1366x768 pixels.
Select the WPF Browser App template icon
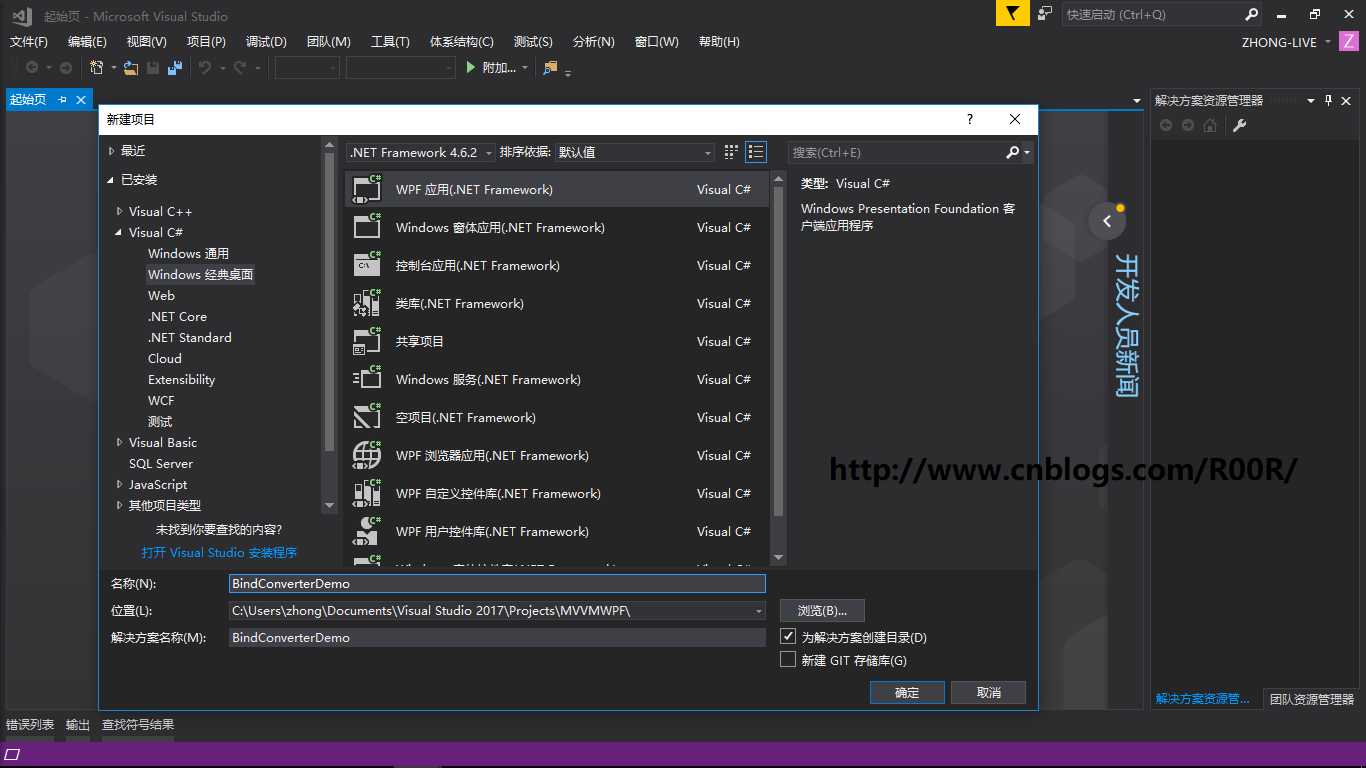(x=367, y=455)
